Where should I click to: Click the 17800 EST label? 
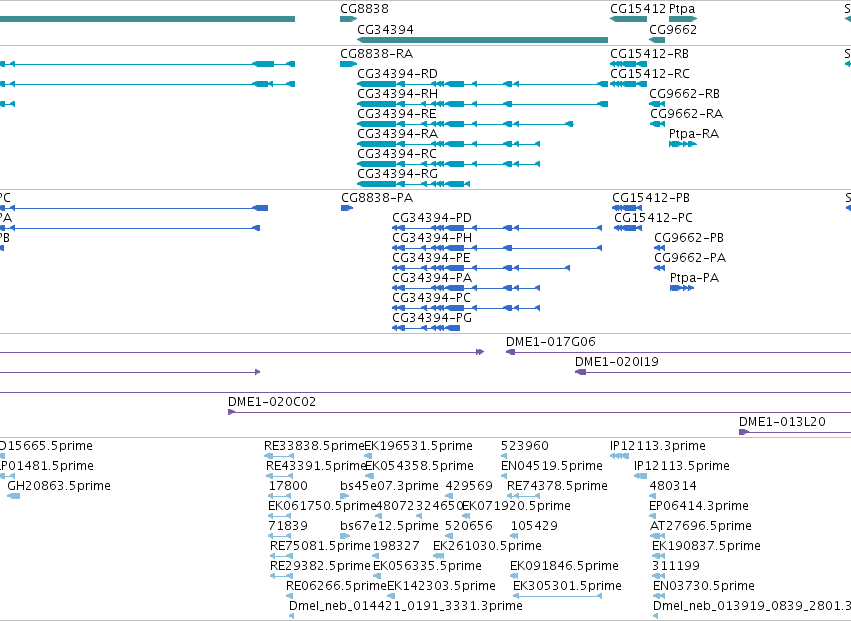pyautogui.click(x=288, y=486)
